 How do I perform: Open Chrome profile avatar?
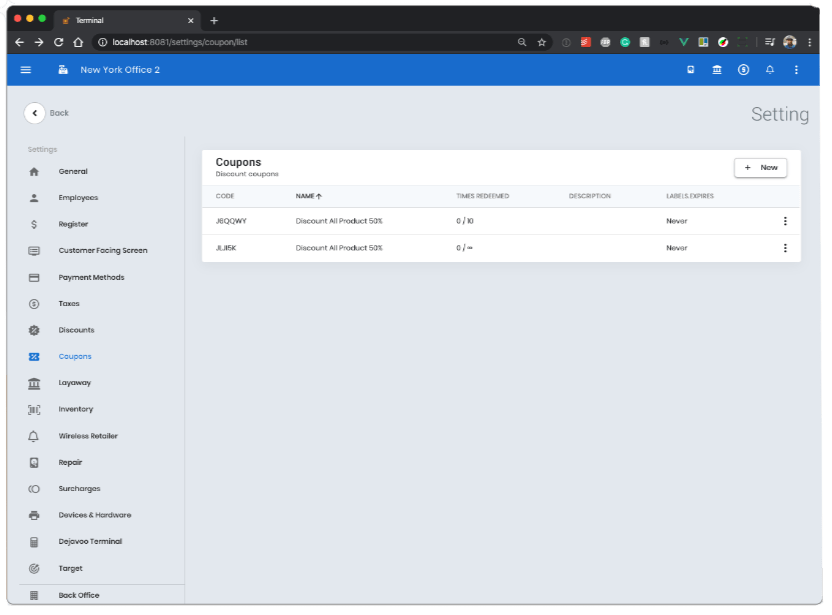click(x=790, y=42)
